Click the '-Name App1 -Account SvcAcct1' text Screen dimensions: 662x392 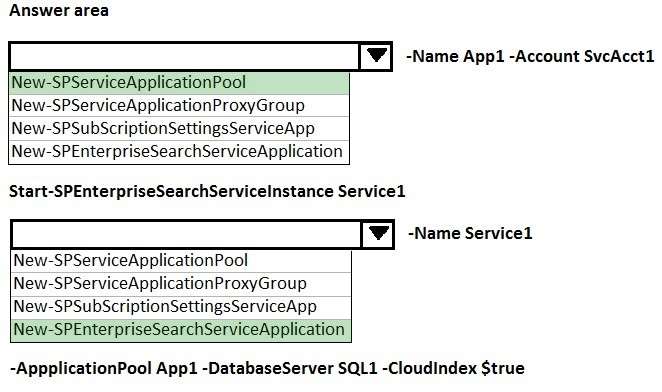(530, 56)
